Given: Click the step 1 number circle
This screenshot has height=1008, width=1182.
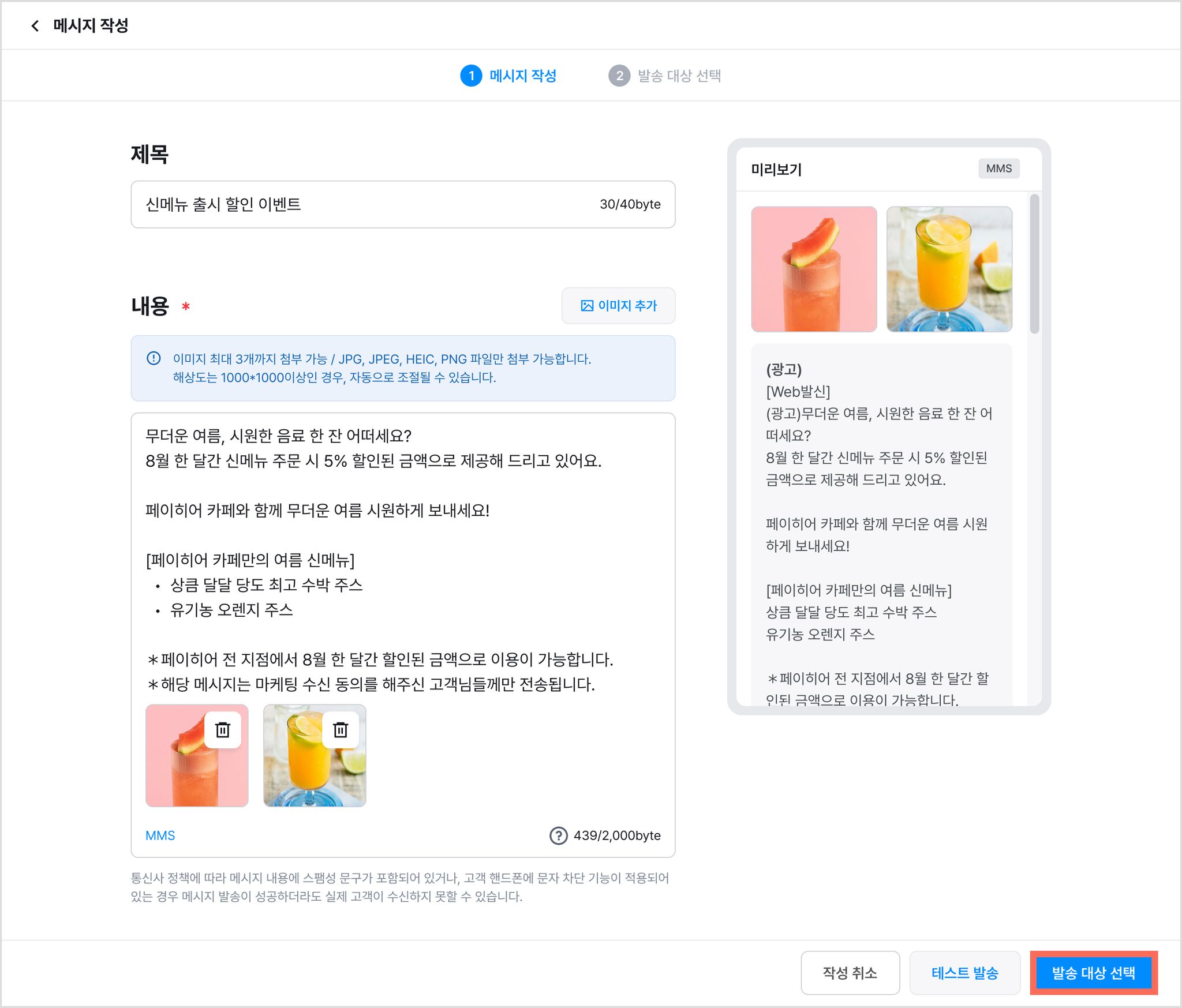Looking at the screenshot, I should point(471,76).
